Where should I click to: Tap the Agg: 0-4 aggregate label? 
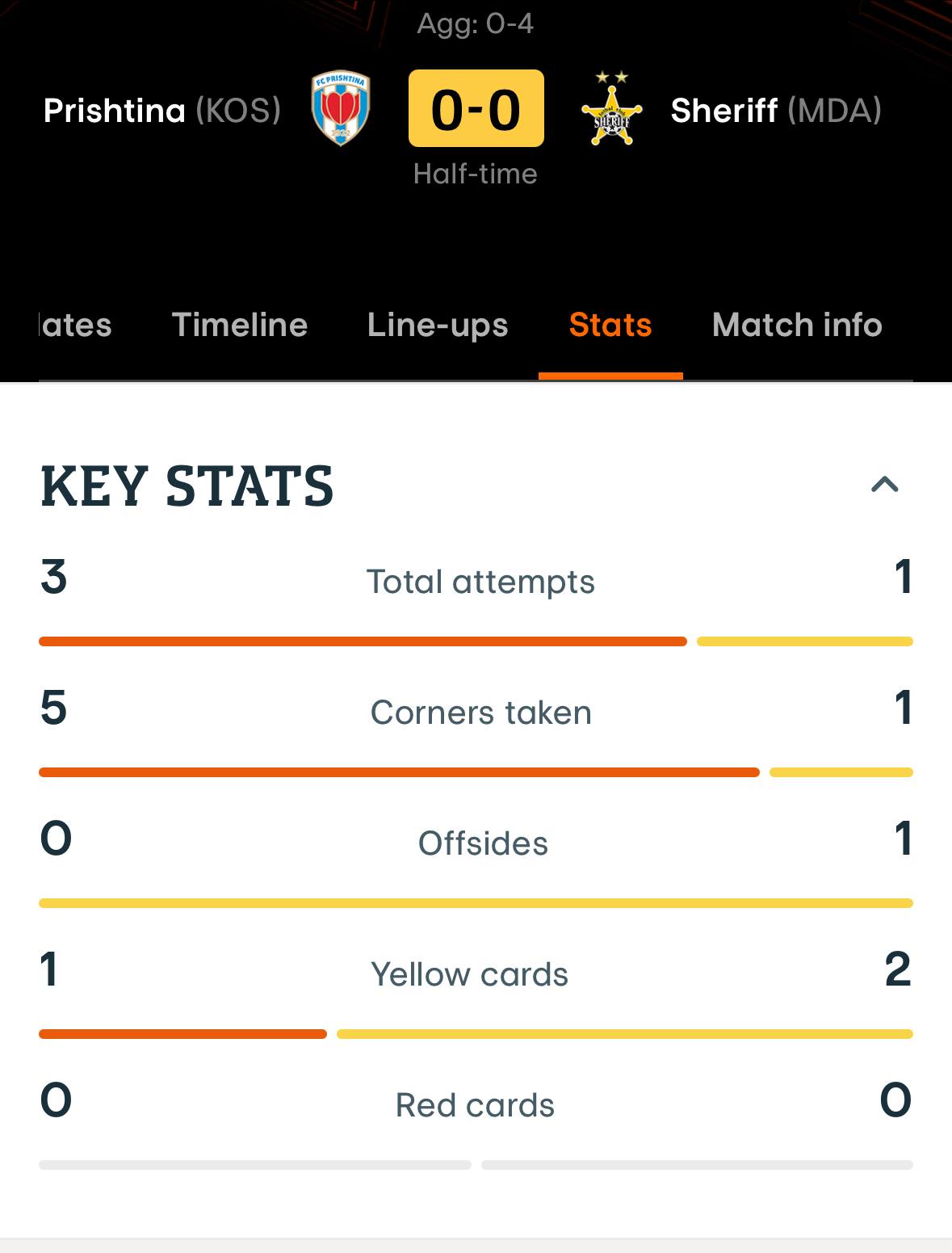click(476, 23)
